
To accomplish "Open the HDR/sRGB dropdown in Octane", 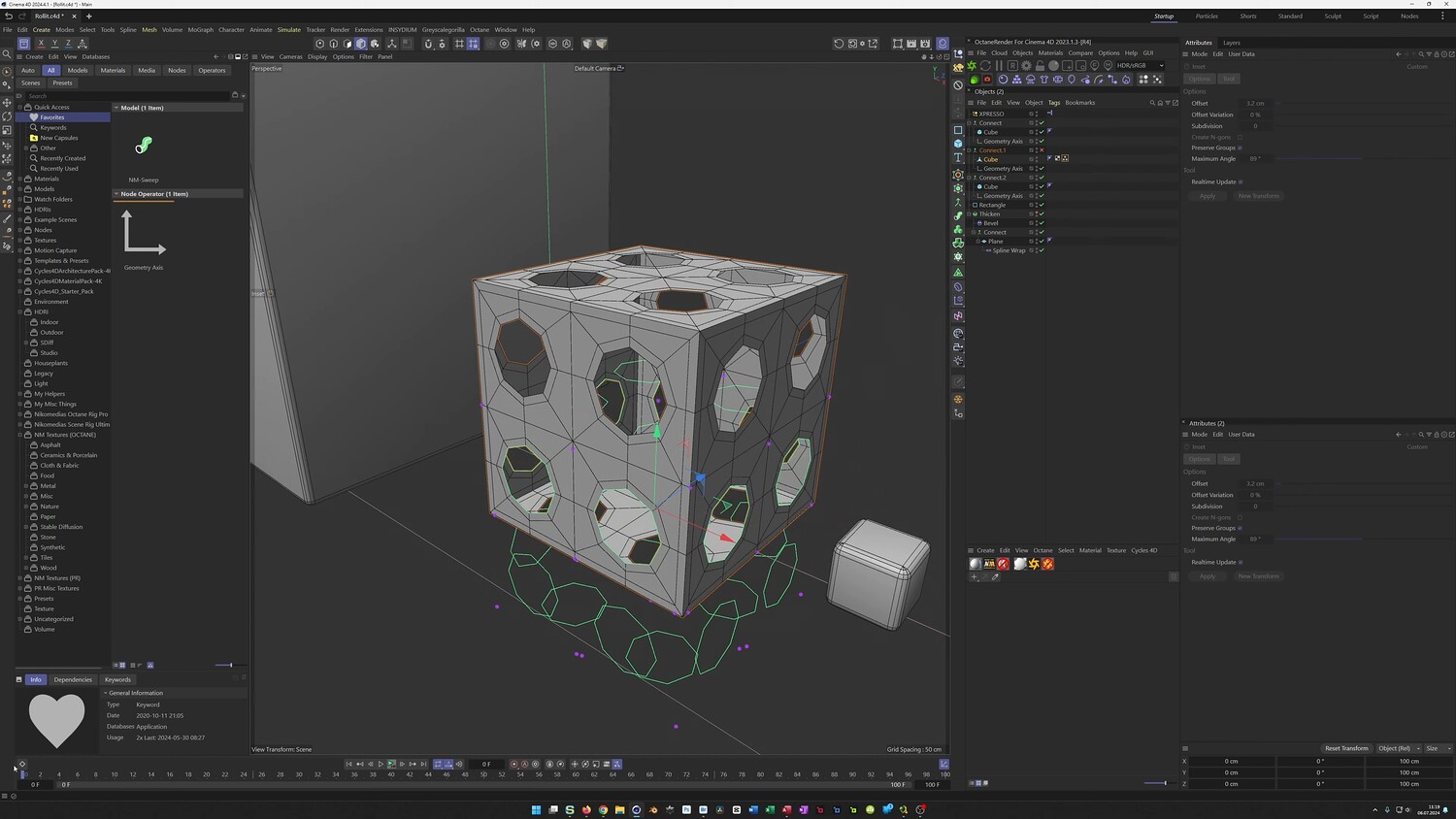I will (x=1140, y=66).
